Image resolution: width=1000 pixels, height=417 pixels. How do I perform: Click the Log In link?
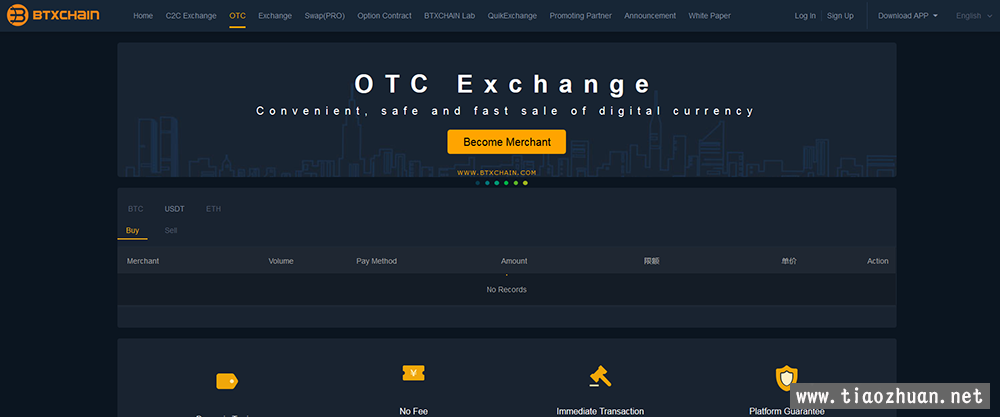[x=805, y=16]
